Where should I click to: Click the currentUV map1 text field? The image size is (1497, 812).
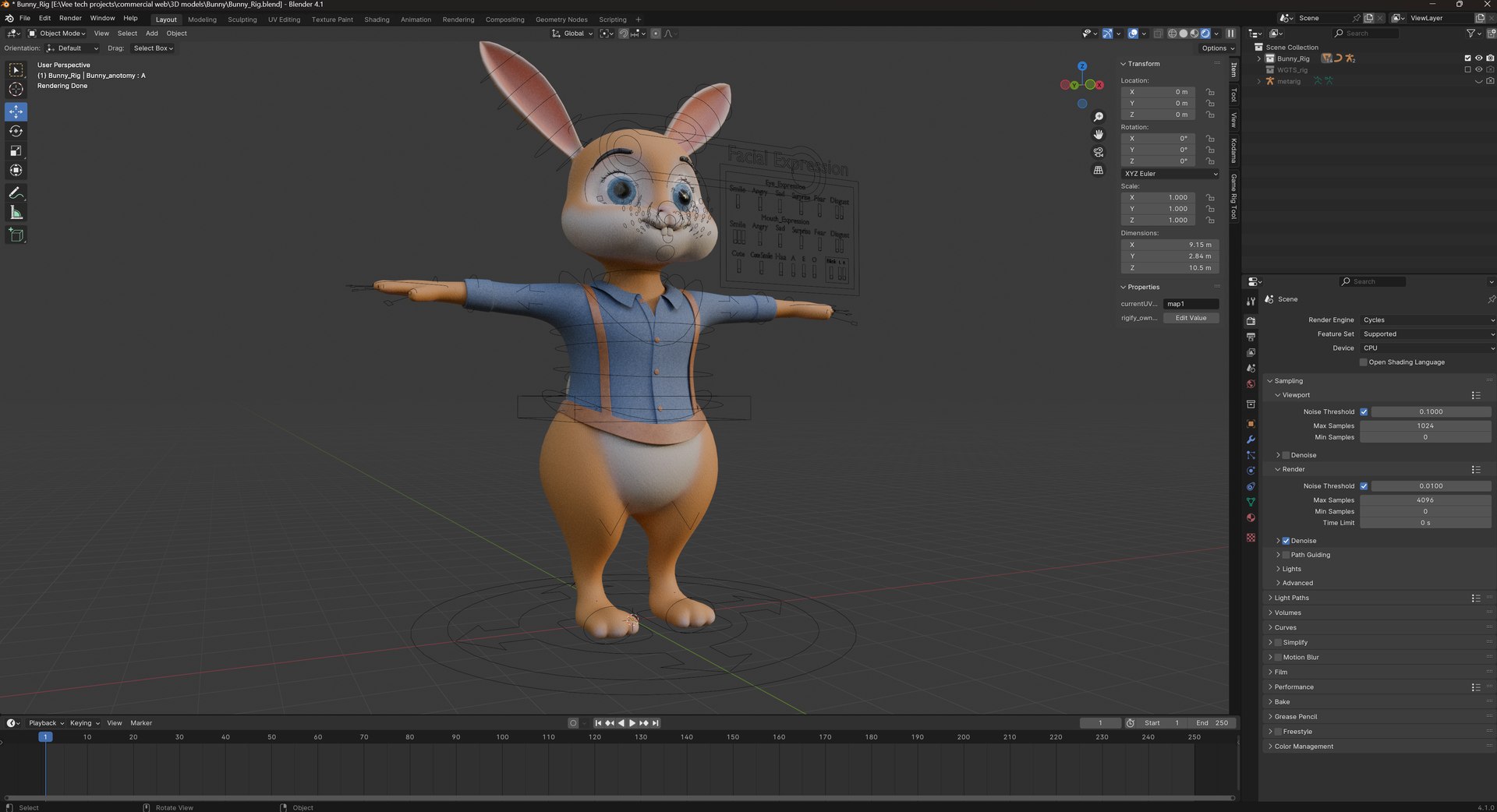point(1191,304)
